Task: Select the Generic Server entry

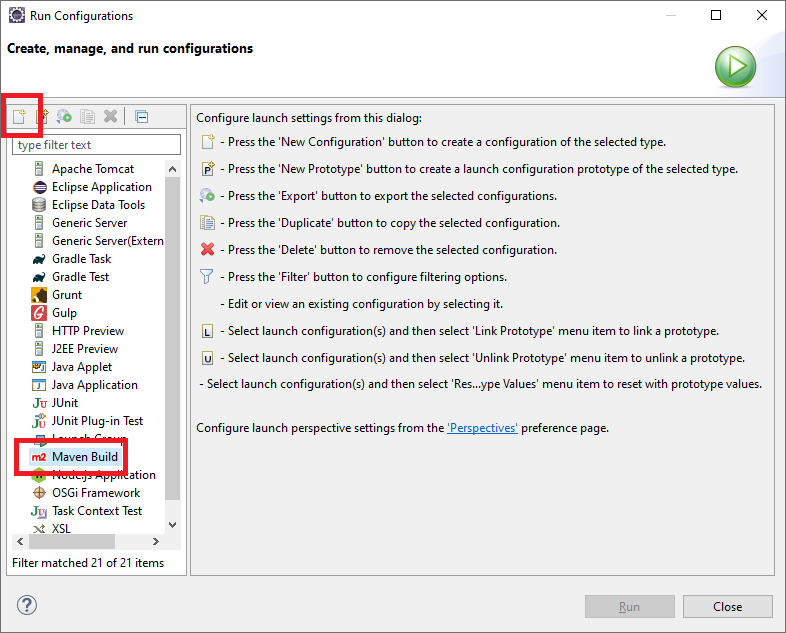Action: click(x=90, y=223)
